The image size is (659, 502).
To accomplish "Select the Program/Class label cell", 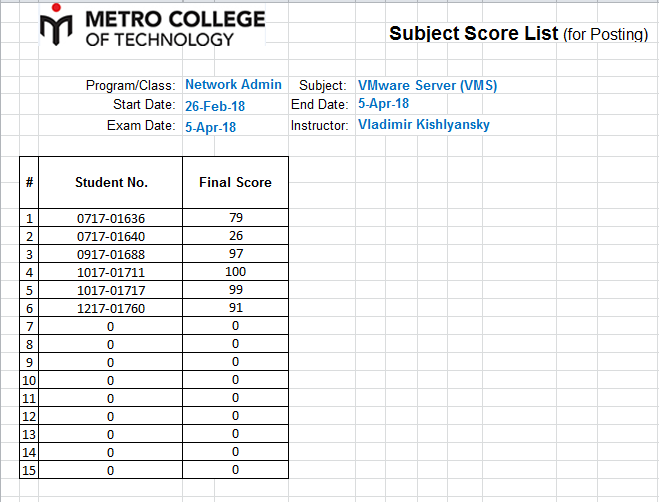I will (x=131, y=85).
